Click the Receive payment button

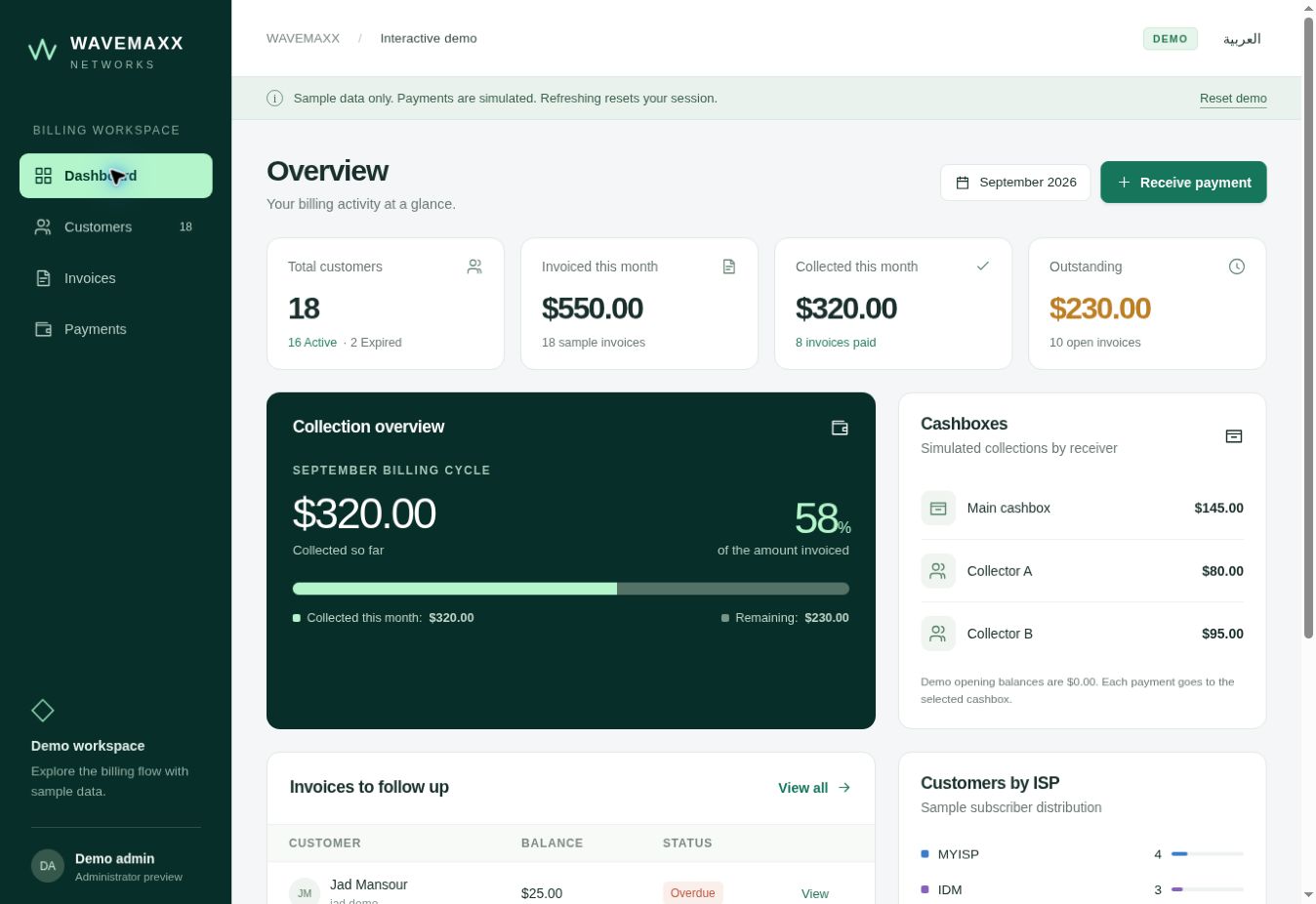coord(1183,183)
